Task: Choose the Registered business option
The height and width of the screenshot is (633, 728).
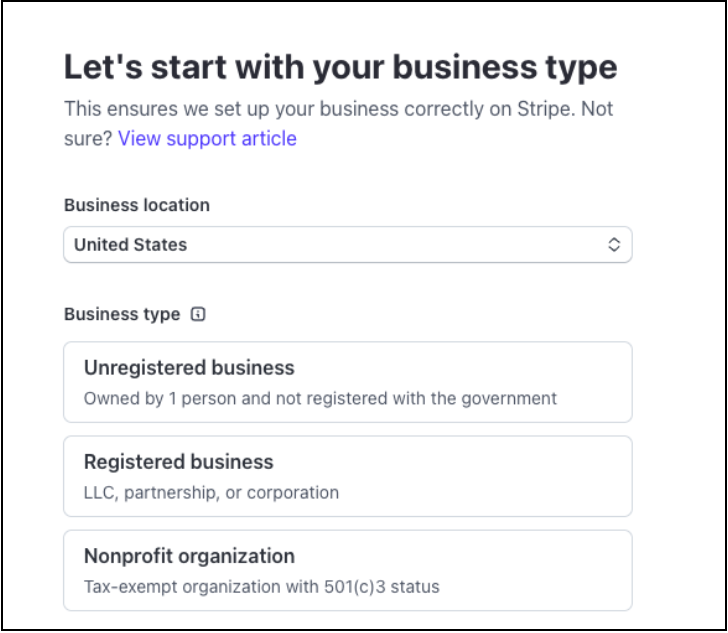Action: click(347, 476)
